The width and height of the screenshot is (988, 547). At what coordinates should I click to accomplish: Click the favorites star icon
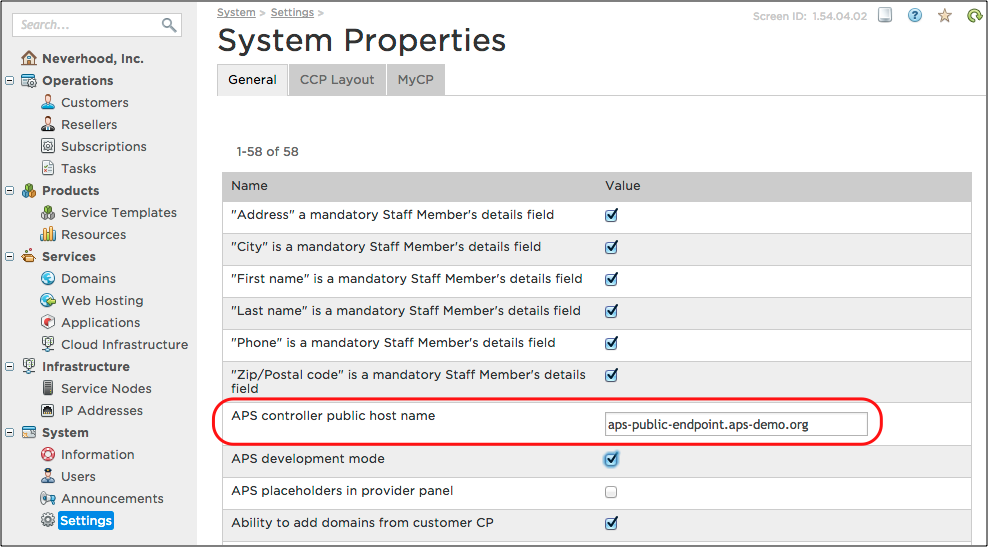coord(945,16)
